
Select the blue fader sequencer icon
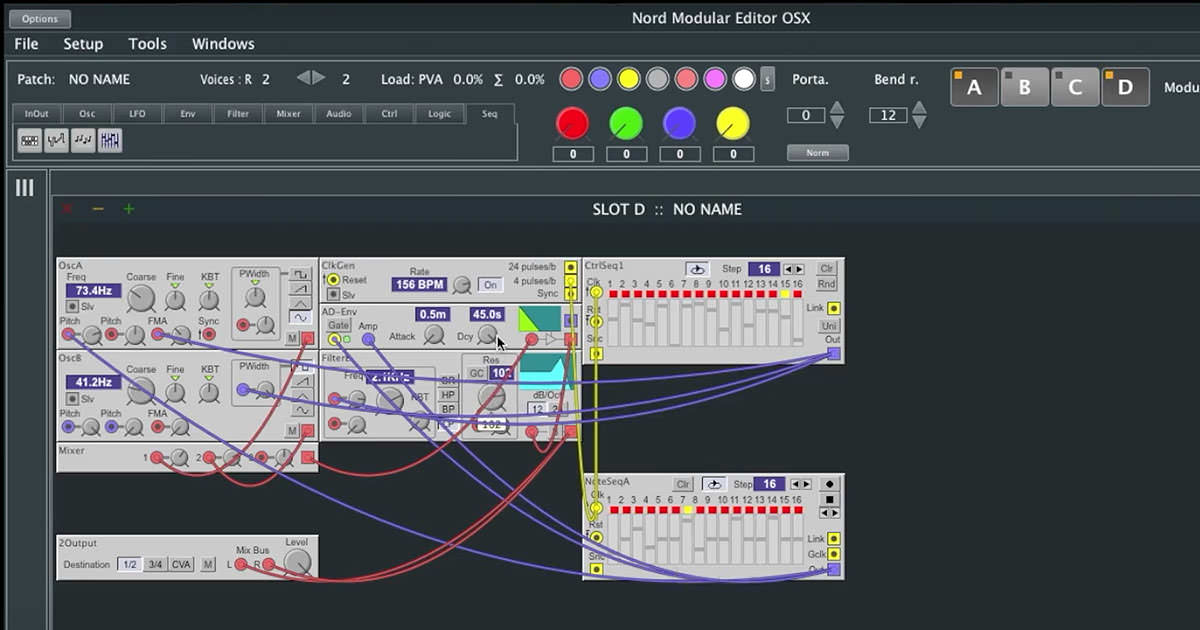click(x=111, y=141)
